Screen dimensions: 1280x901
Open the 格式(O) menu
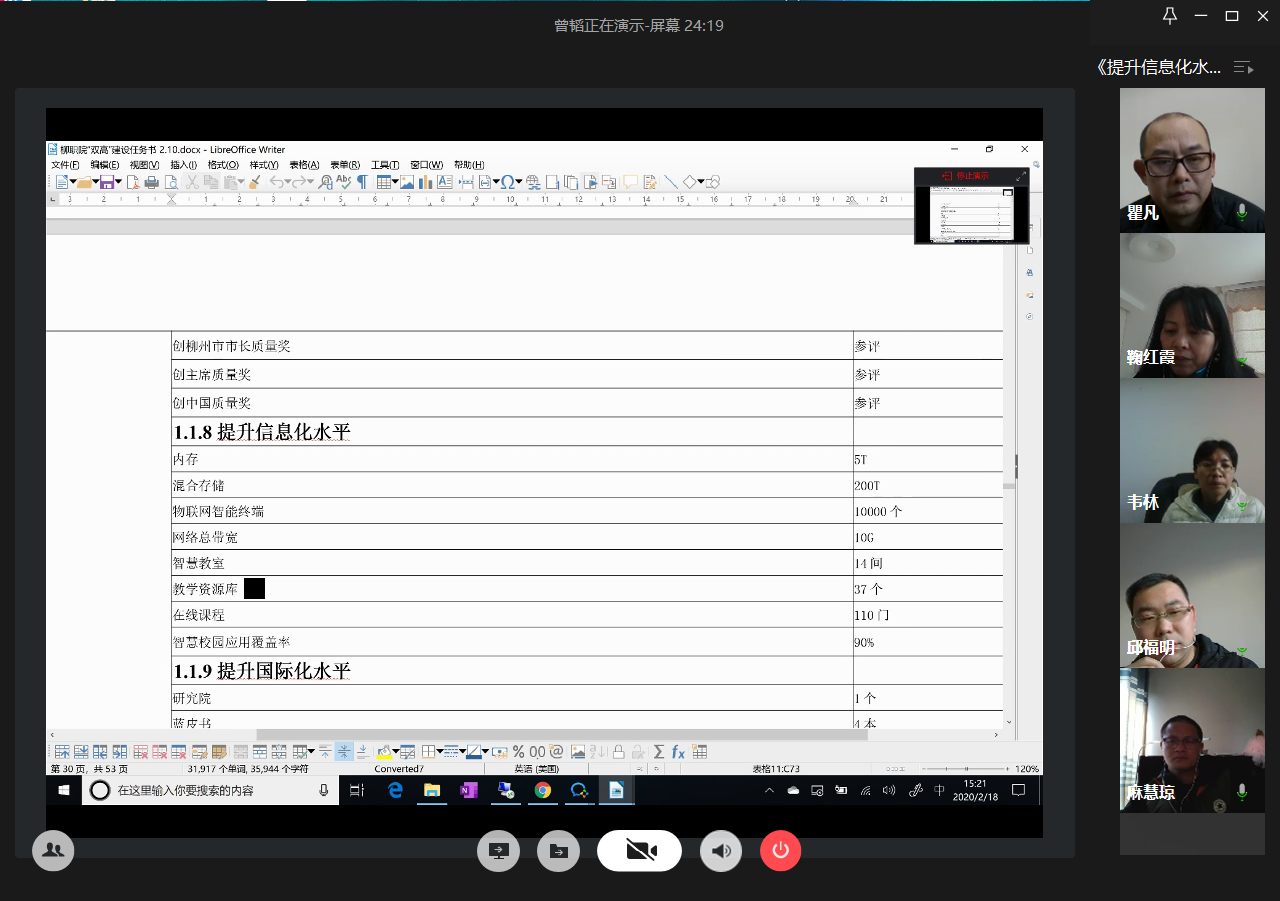(223, 165)
